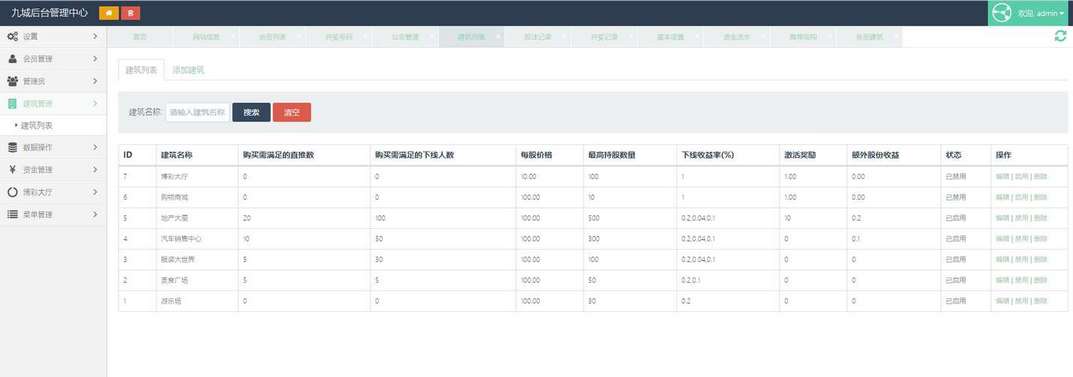The height and width of the screenshot is (377, 1073).
Task: Open the admin user dropdown
Action: point(1031,13)
